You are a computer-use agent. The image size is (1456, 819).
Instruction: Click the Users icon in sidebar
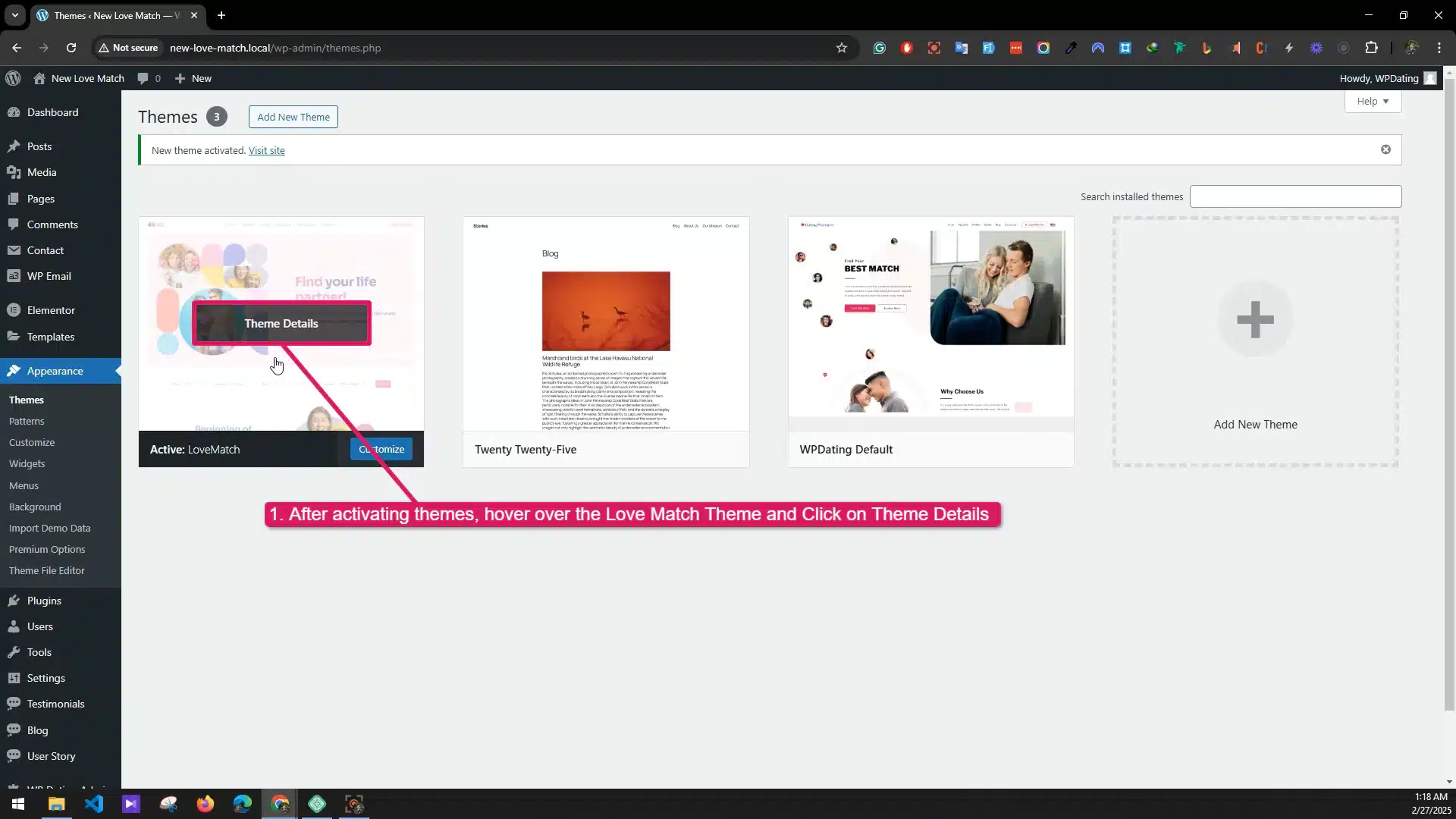14,626
